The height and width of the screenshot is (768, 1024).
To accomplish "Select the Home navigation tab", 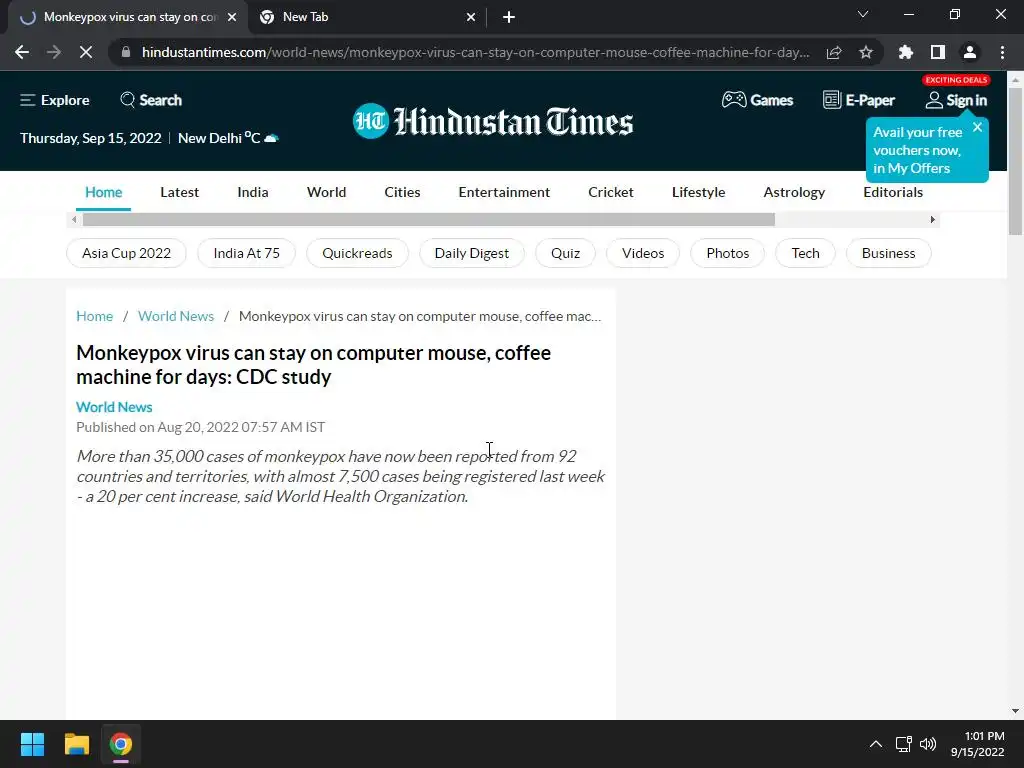I will pyautogui.click(x=103, y=192).
